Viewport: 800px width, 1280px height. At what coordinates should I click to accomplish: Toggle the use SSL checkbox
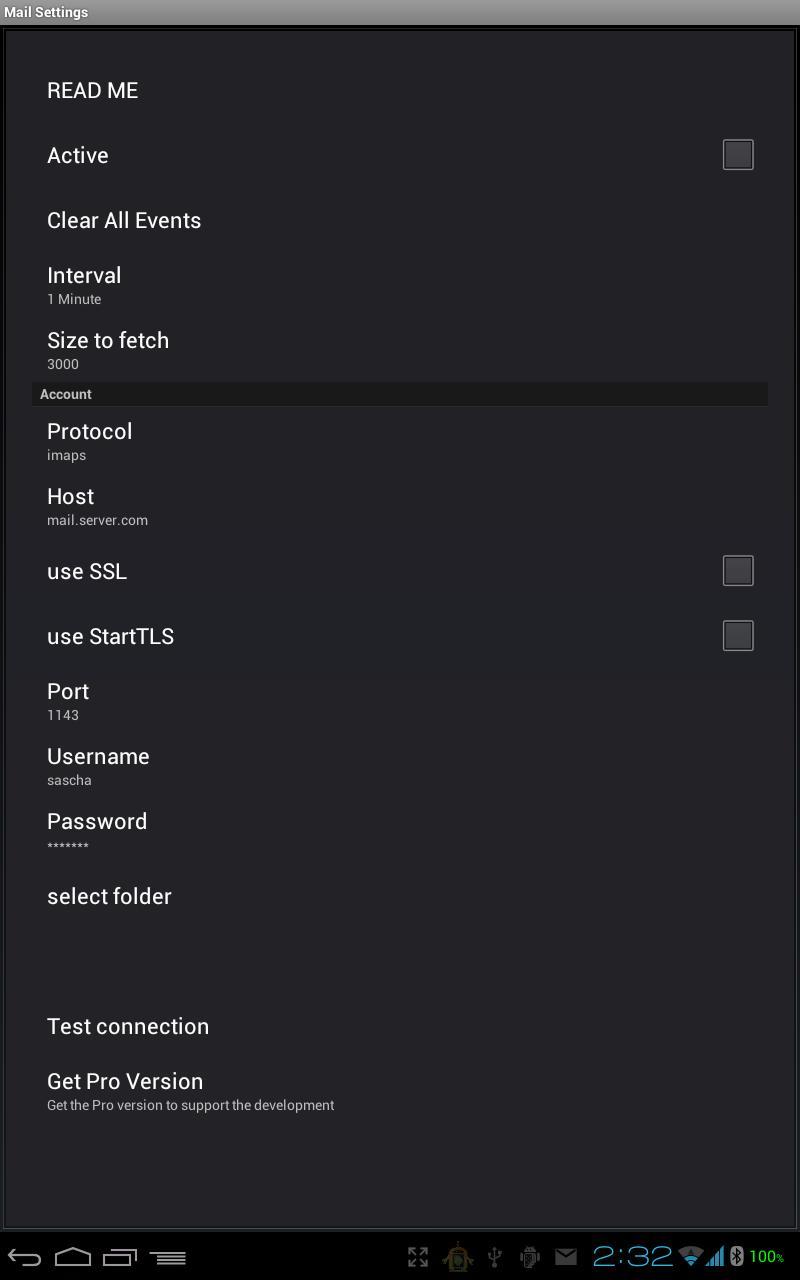click(737, 570)
